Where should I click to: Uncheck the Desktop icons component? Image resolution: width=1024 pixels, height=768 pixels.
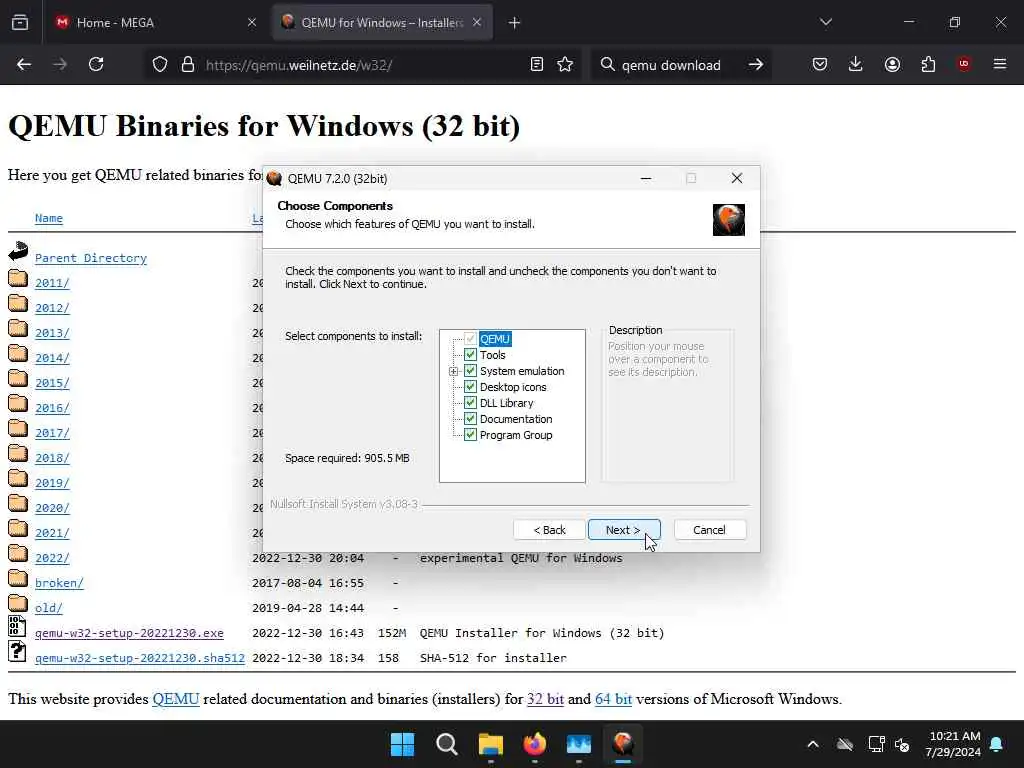click(470, 387)
